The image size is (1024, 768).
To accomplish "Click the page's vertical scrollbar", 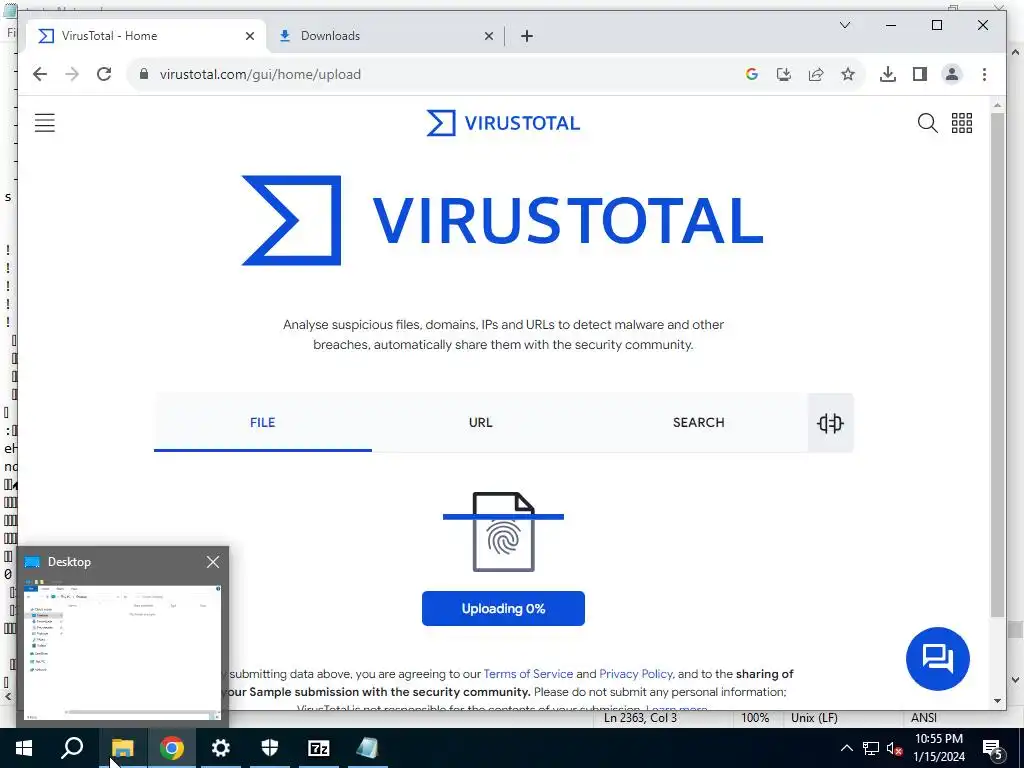I will 997,366.
